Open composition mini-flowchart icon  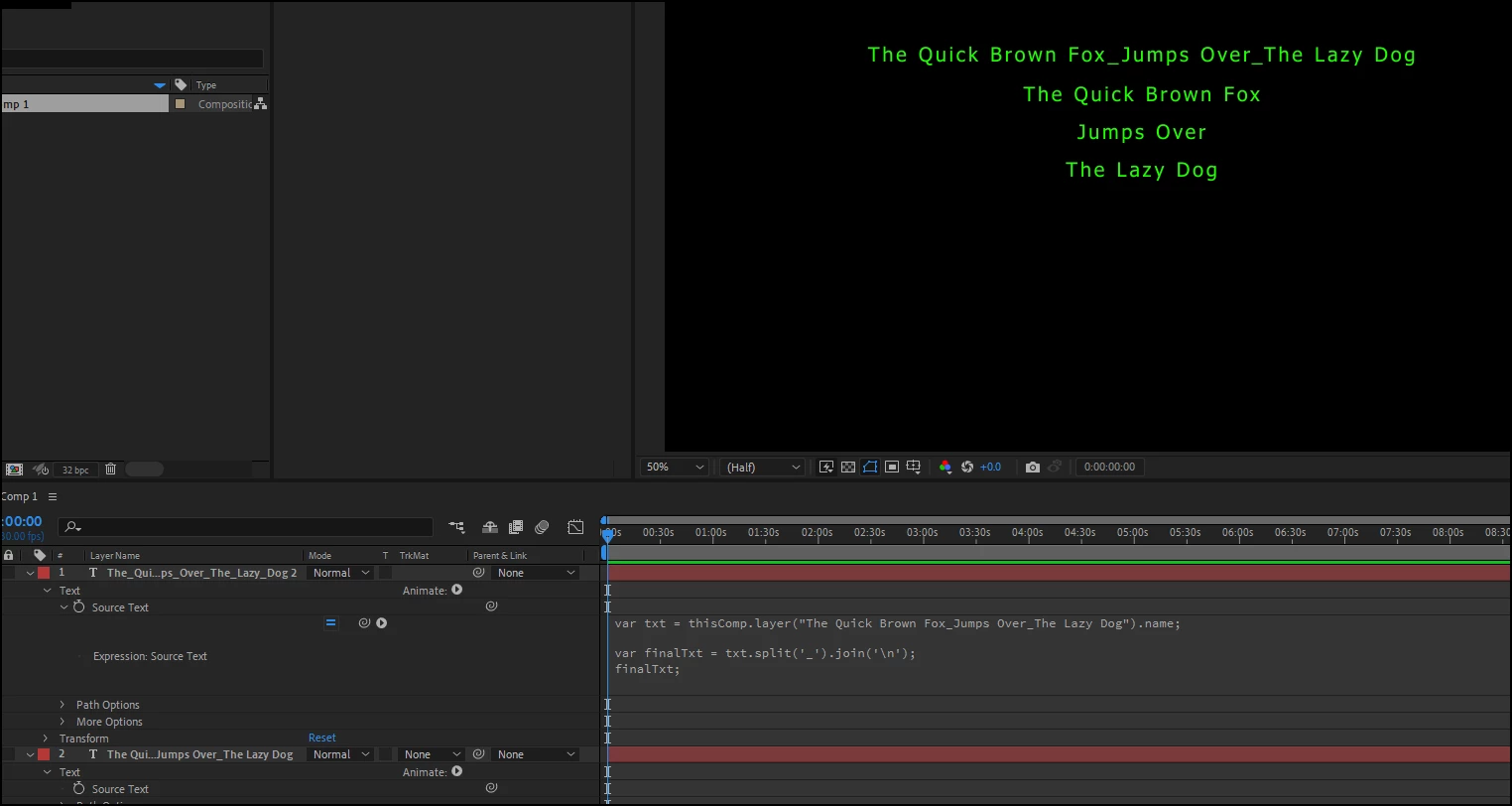pos(456,527)
